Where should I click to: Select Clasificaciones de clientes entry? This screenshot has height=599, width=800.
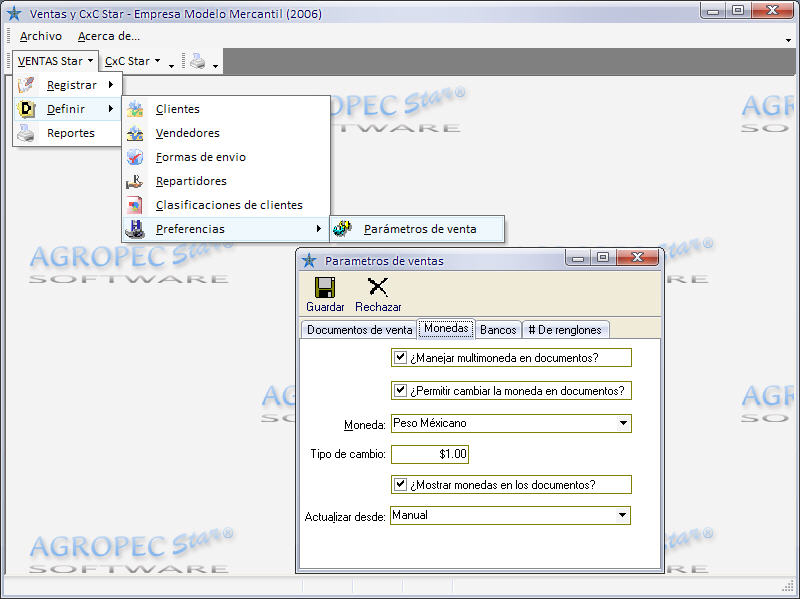[x=226, y=205]
